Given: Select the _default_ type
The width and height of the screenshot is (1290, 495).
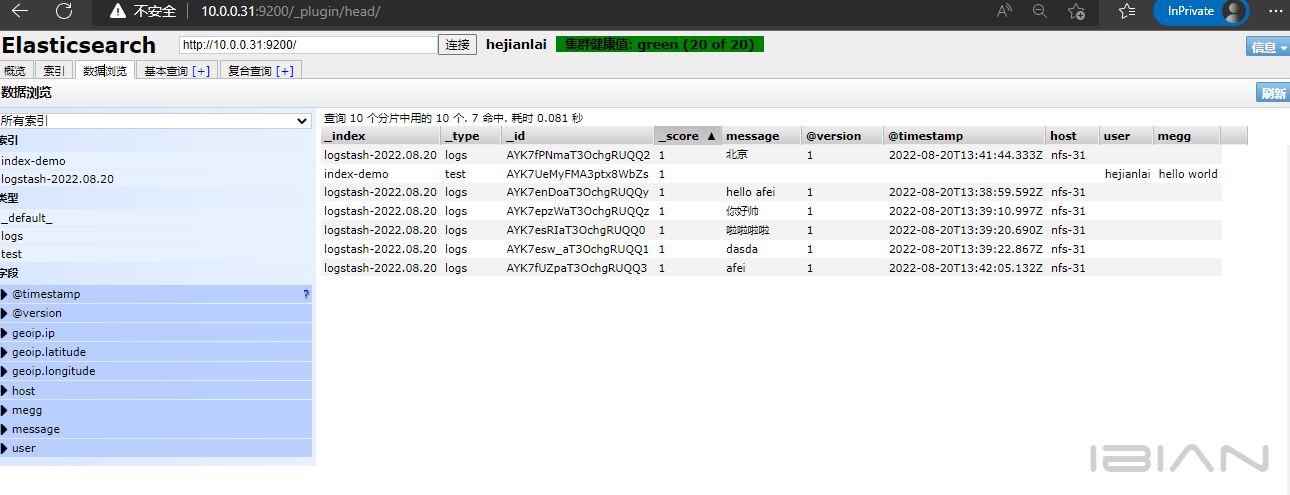Looking at the screenshot, I should [27, 218].
